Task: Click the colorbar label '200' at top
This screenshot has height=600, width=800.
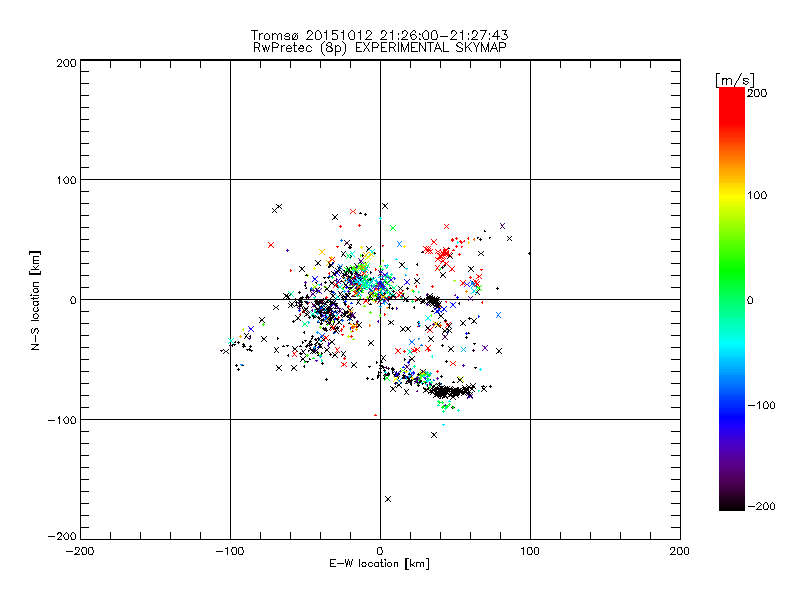Action: point(757,93)
